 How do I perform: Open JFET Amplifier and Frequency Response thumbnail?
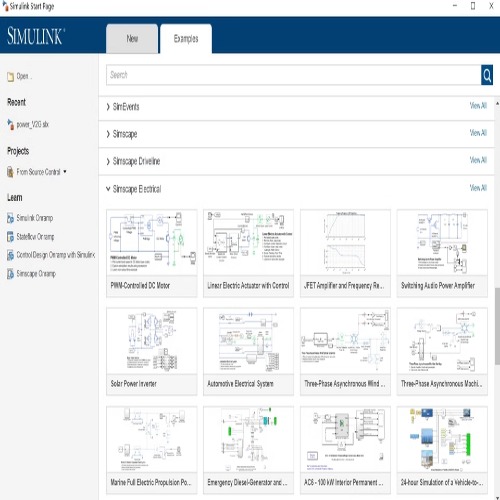345,242
